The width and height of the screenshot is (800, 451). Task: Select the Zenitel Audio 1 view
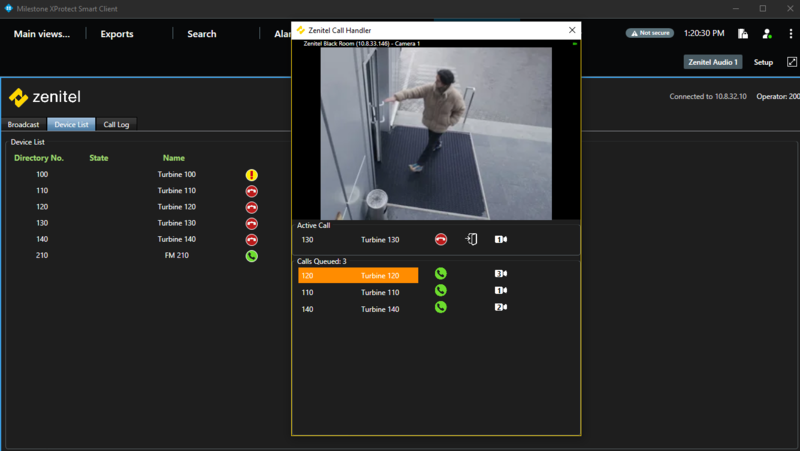click(x=713, y=62)
